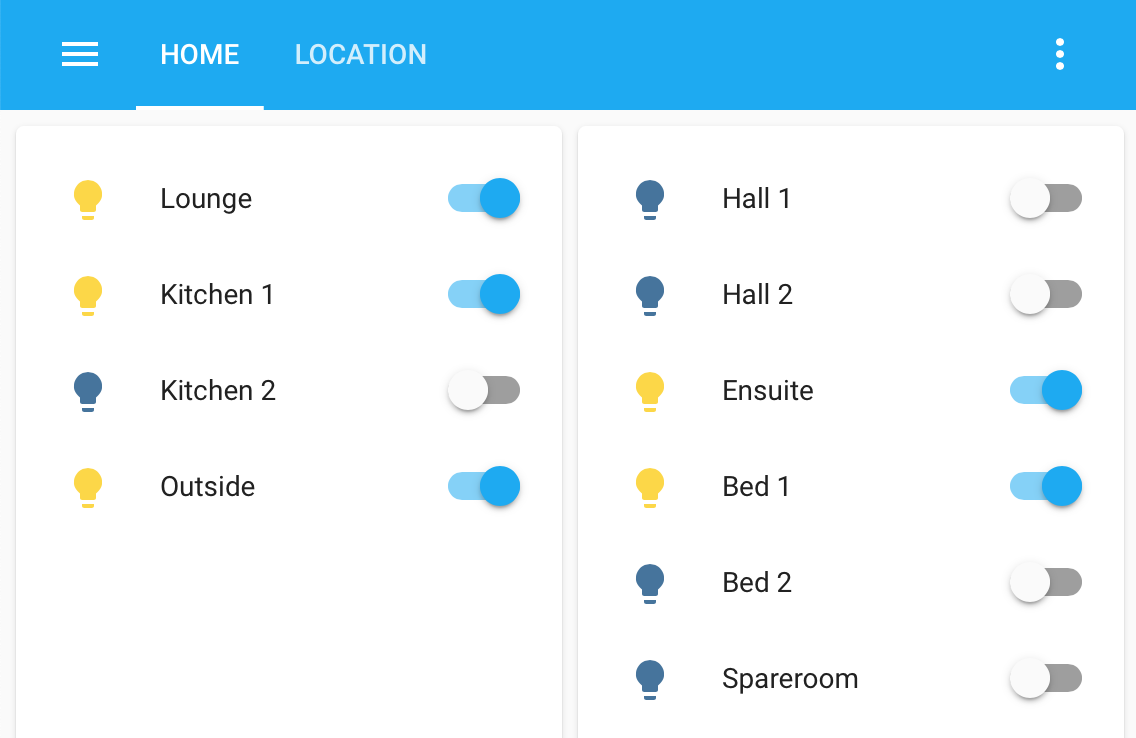Turn on Kitchen 2
The height and width of the screenshot is (738, 1136).
(x=484, y=390)
